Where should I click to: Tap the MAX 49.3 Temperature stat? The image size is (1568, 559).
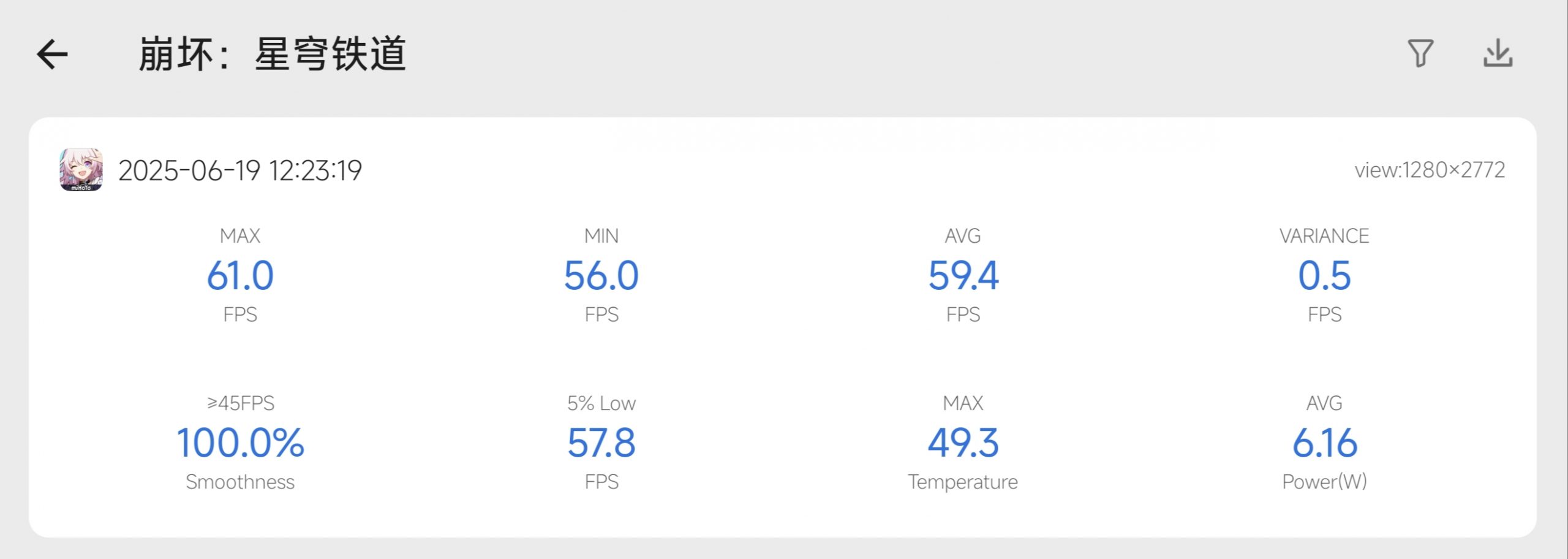963,443
